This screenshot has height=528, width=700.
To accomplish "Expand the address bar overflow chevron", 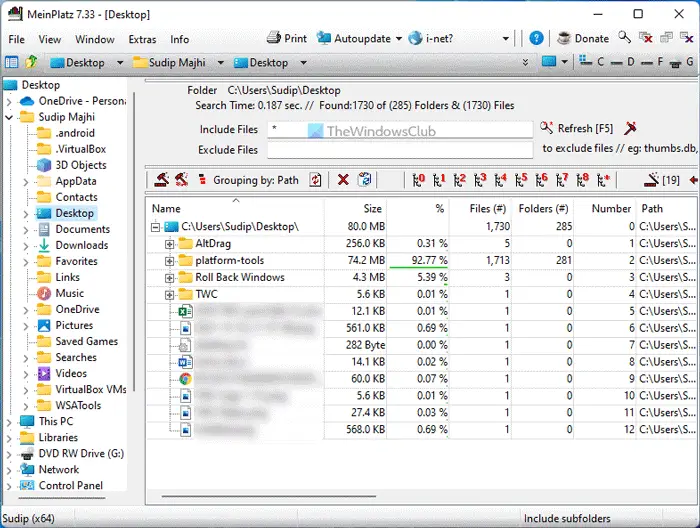I will [525, 62].
